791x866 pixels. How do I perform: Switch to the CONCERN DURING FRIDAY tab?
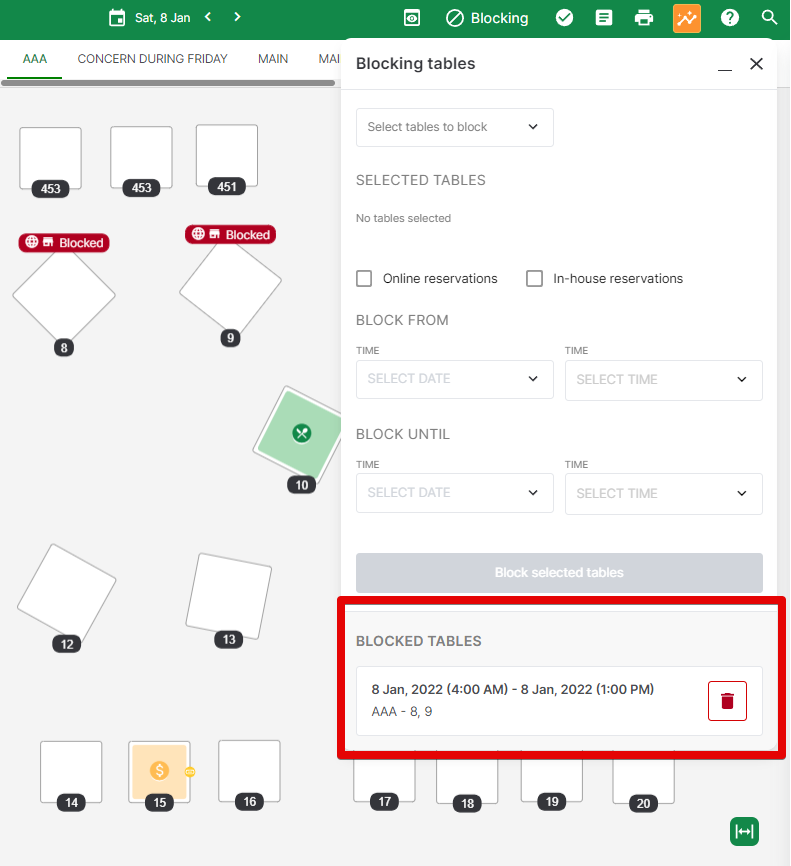coord(152,59)
